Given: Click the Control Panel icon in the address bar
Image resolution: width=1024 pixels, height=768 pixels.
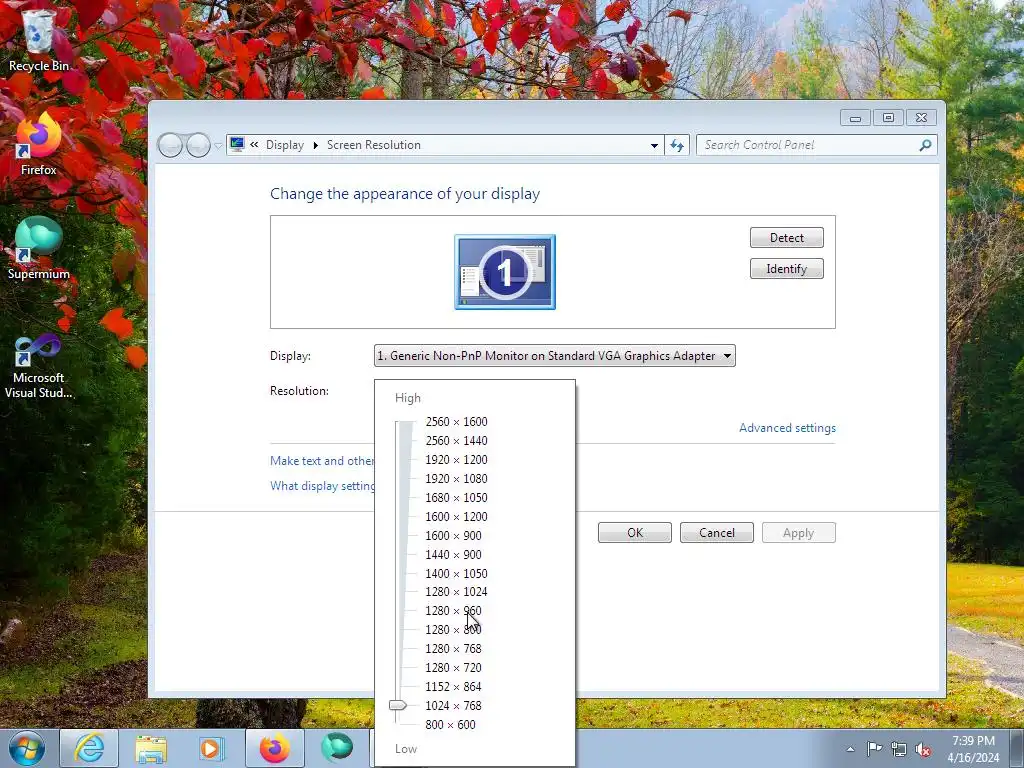Looking at the screenshot, I should pyautogui.click(x=238, y=144).
